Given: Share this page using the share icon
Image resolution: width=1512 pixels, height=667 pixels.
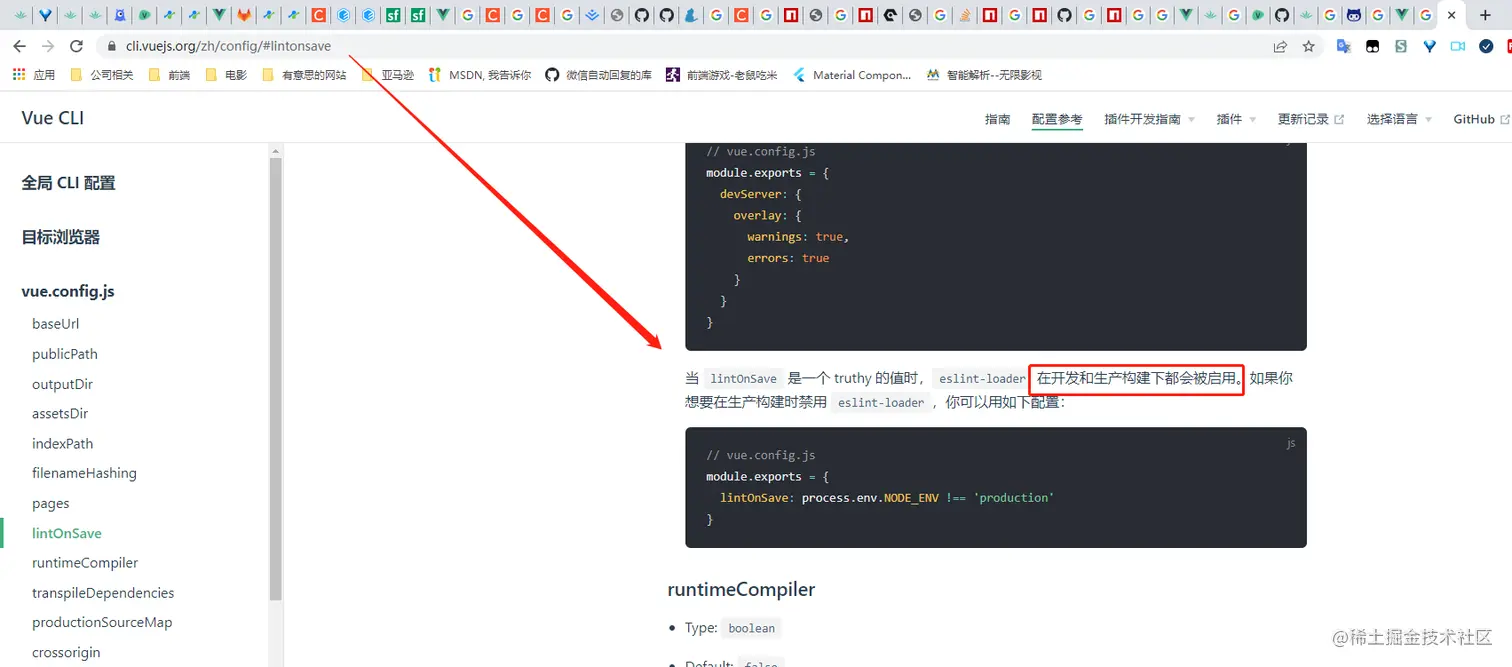Looking at the screenshot, I should coord(1280,46).
